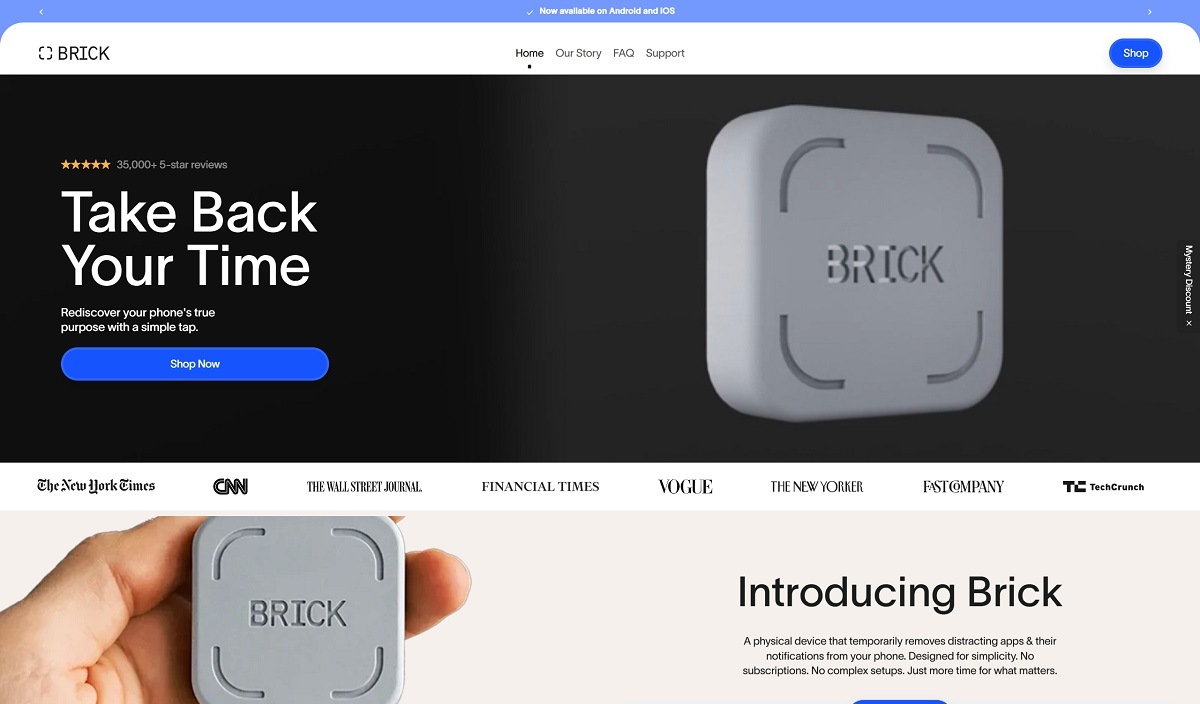Click the Shop Now hero button
Image resolution: width=1200 pixels, height=704 pixels.
(x=195, y=364)
